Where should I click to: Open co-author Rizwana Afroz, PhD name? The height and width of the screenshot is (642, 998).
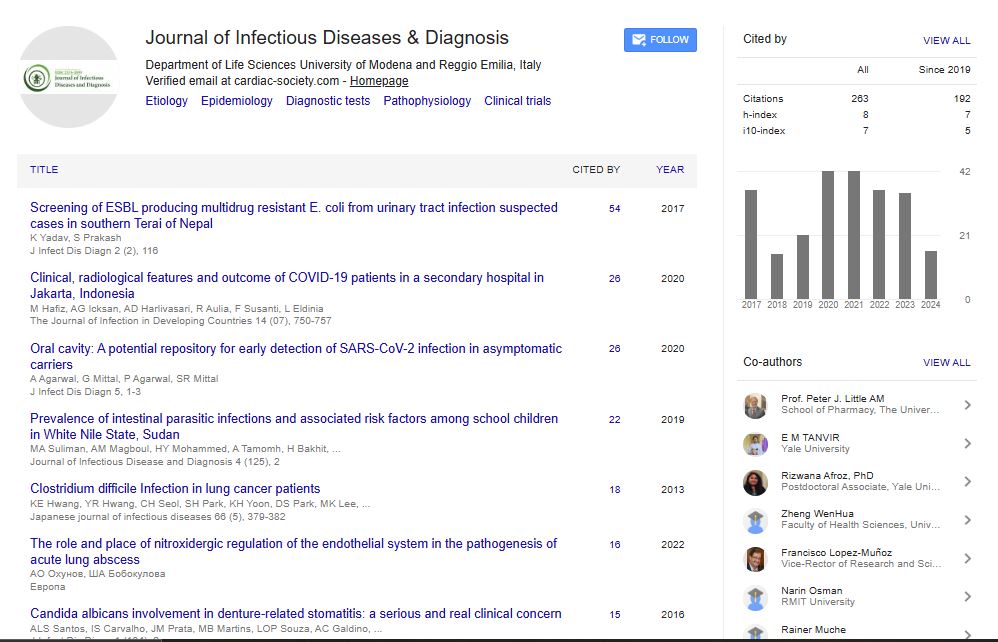pos(827,475)
